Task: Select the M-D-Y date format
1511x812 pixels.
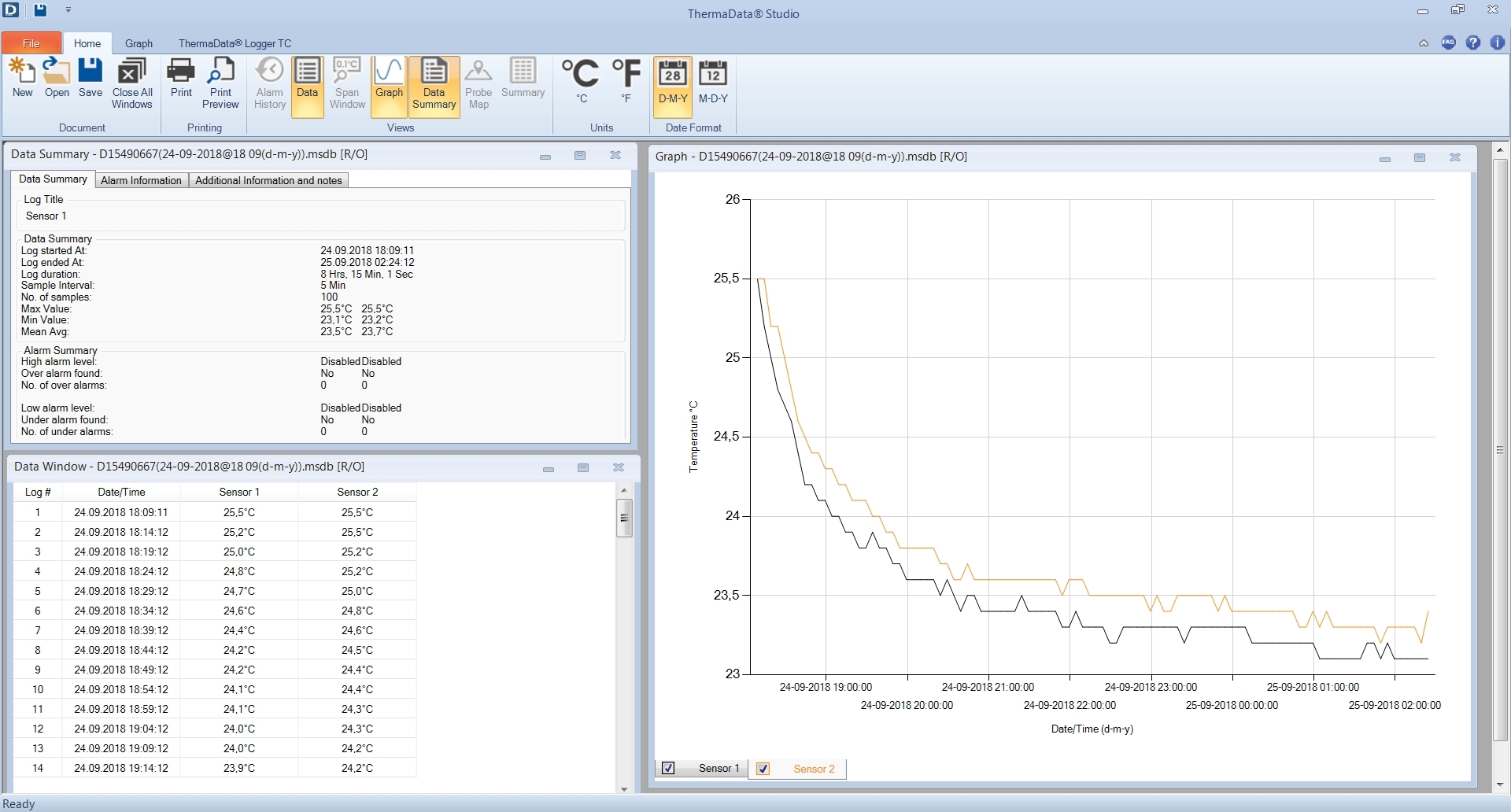Action: 713,80
